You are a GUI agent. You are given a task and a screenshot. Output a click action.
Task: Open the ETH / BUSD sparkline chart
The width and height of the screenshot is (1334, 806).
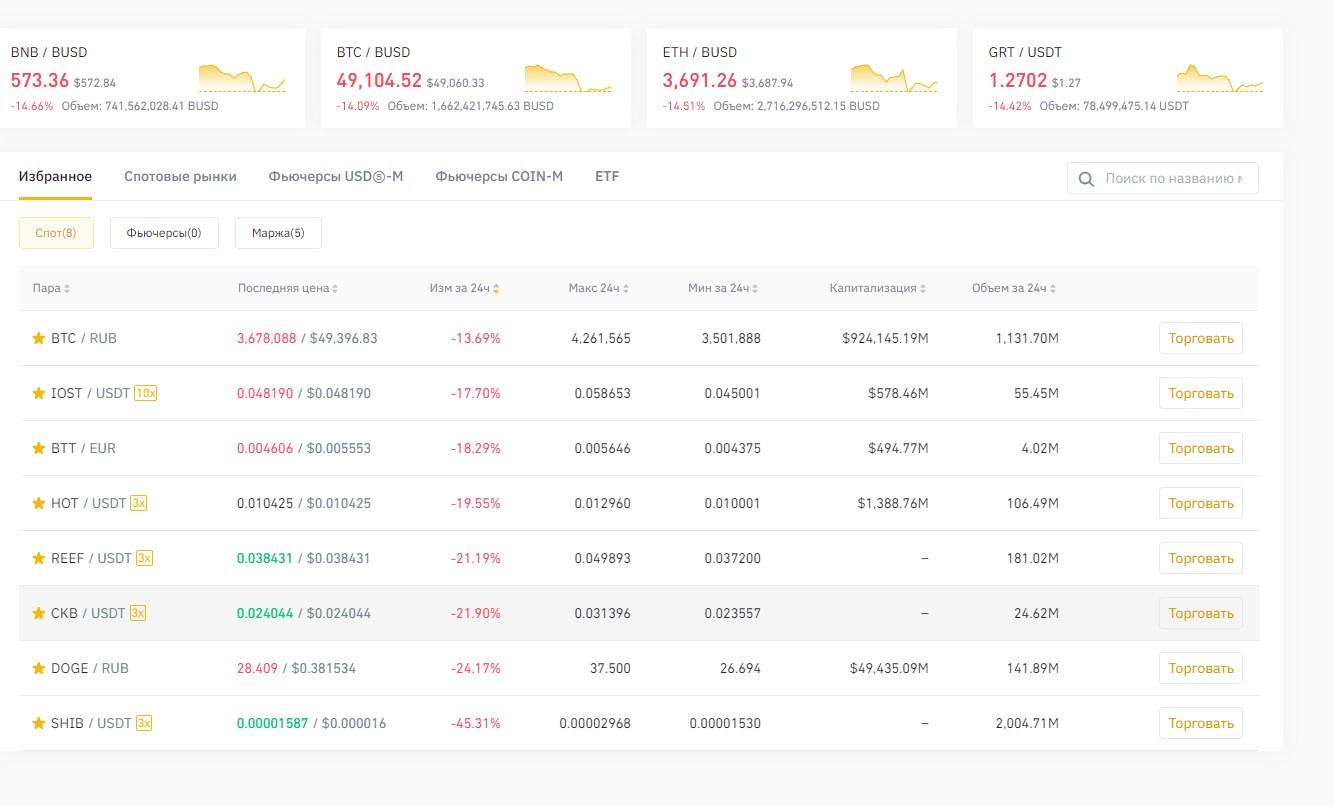point(894,78)
